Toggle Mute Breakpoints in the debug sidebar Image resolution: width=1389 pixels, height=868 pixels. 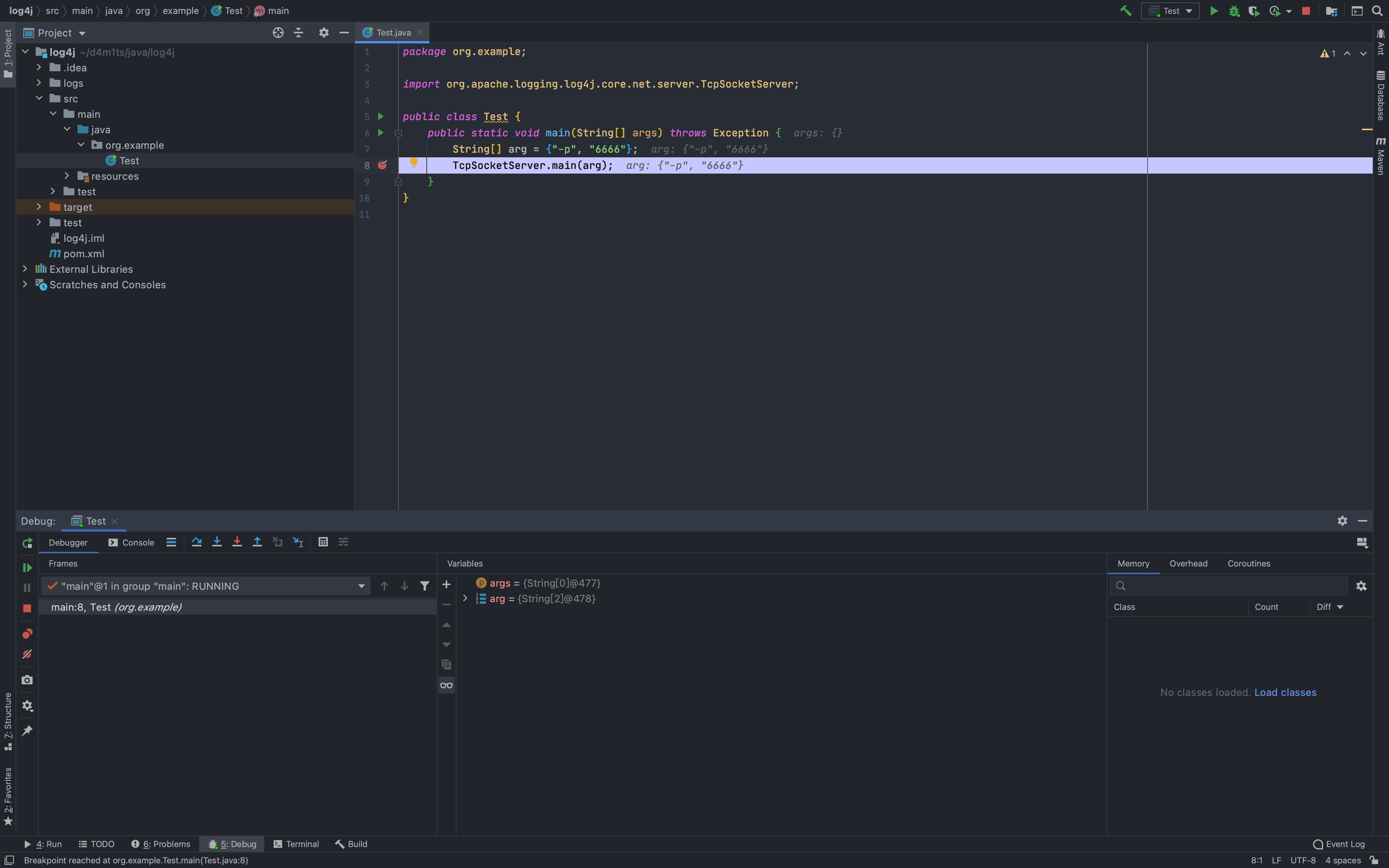pyautogui.click(x=27, y=654)
